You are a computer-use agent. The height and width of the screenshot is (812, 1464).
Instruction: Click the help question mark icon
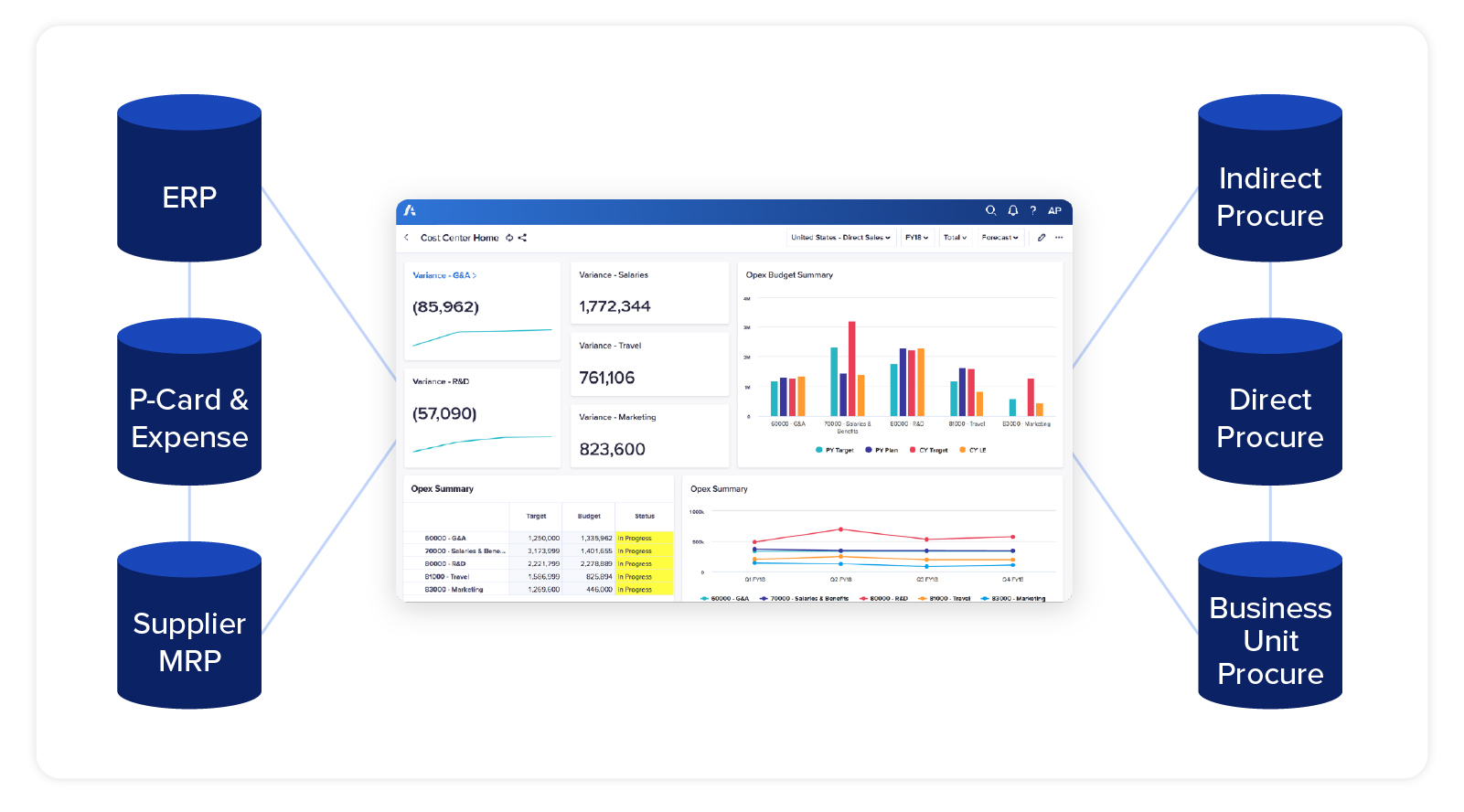point(1033,211)
